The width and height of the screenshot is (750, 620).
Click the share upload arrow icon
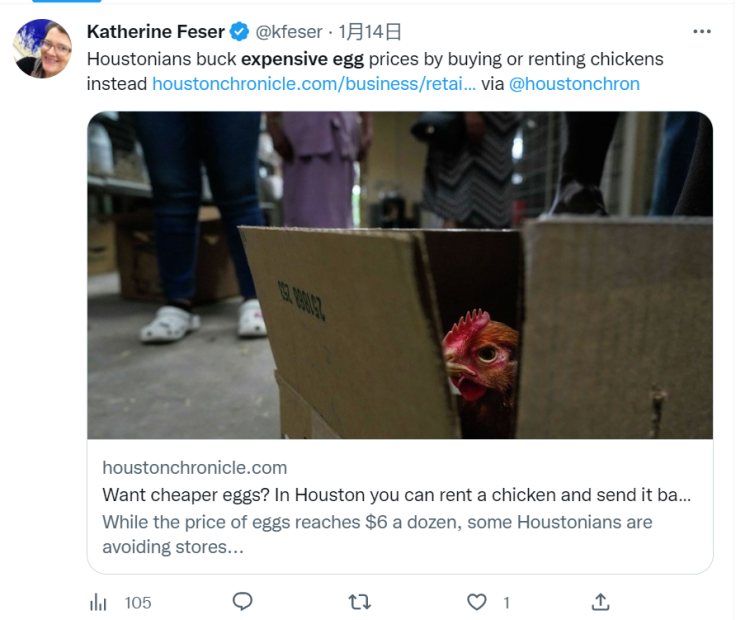[x=600, y=601]
